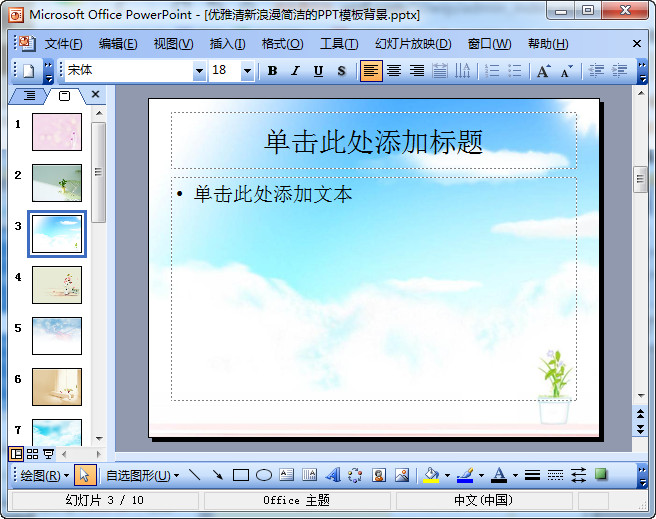Select the Rectangle tool
The width and height of the screenshot is (656, 519).
pyautogui.click(x=241, y=475)
